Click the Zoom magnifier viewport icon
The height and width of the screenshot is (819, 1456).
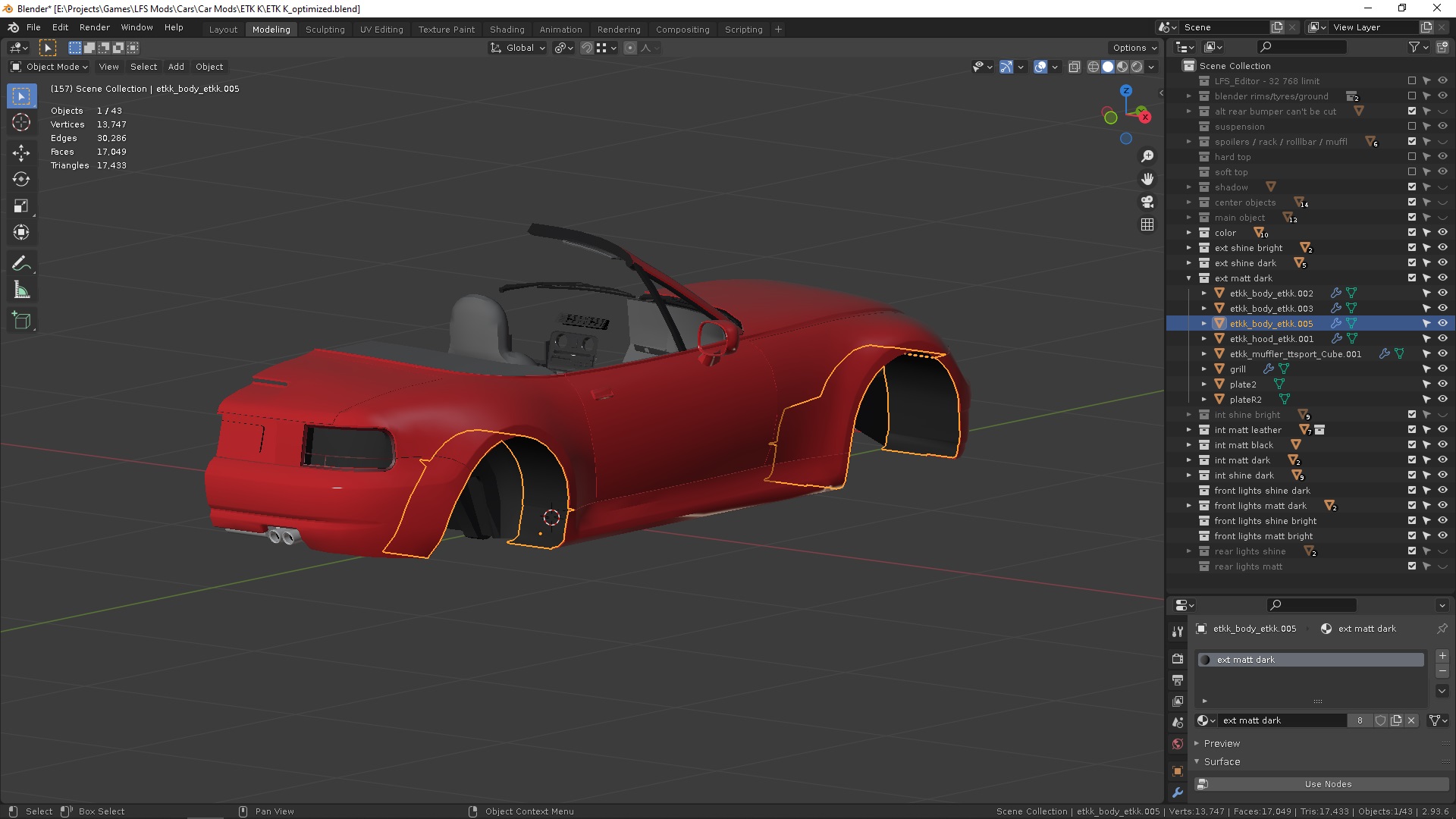click(x=1147, y=156)
